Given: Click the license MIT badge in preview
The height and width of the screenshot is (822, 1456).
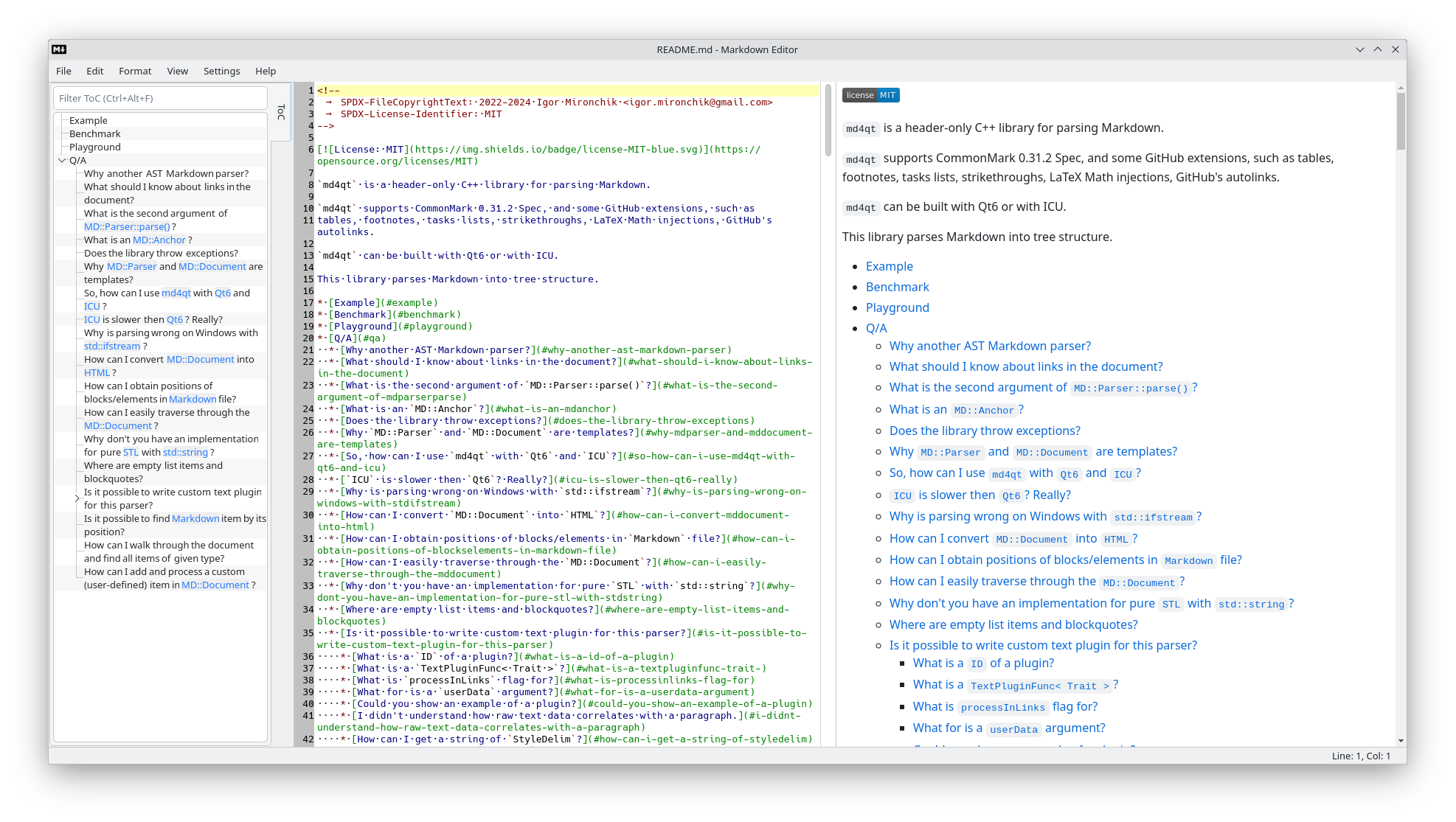Looking at the screenshot, I should 870,95.
